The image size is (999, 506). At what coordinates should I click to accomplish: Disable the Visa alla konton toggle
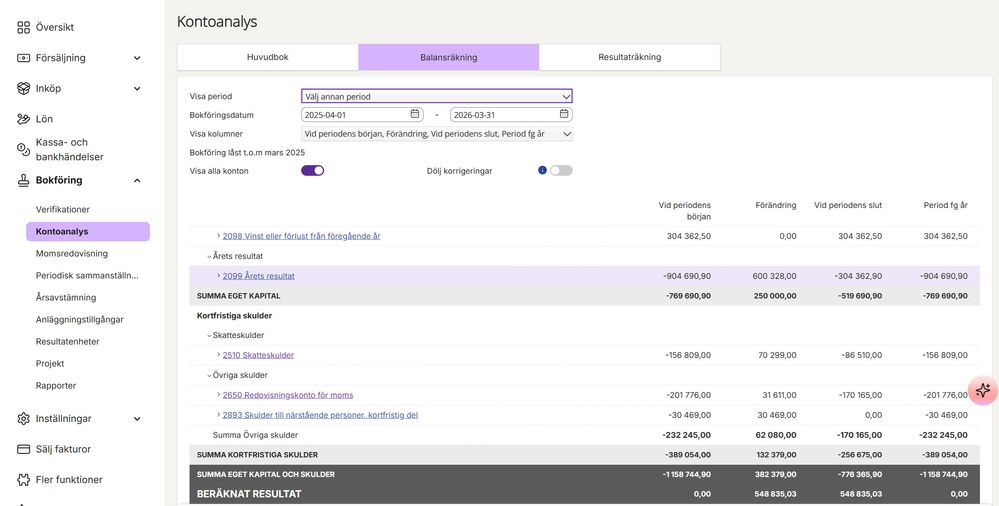pos(313,170)
